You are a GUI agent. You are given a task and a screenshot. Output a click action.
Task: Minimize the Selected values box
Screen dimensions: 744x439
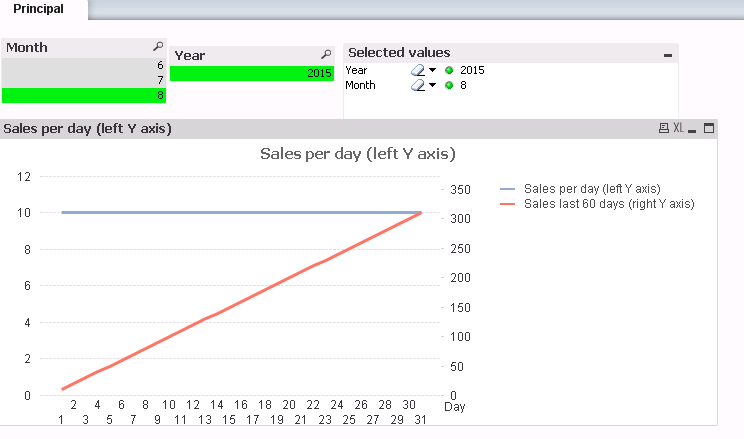(x=667, y=55)
